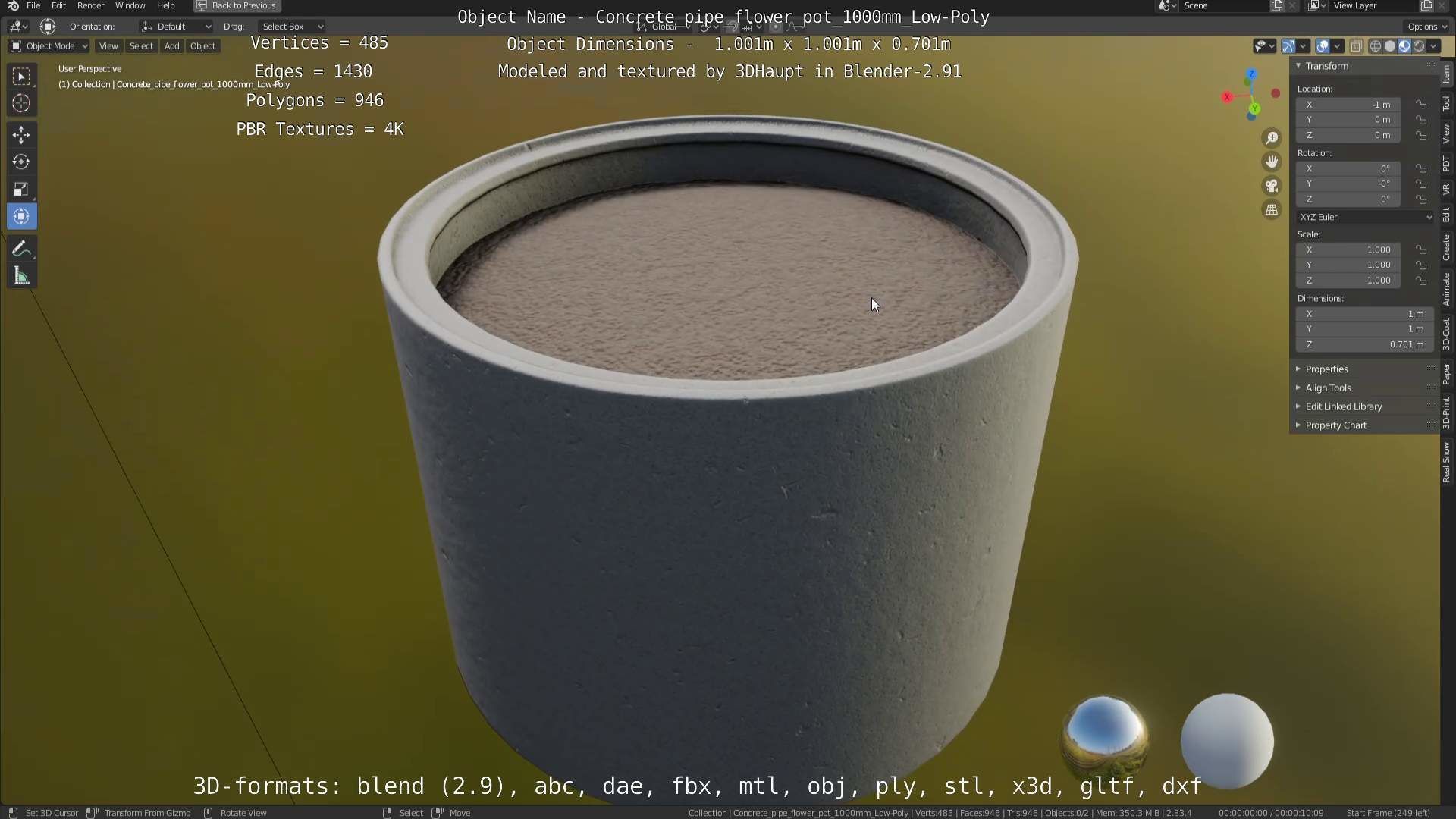Click the green Y axis gizmo ball
The height and width of the screenshot is (819, 1456).
tap(1254, 108)
